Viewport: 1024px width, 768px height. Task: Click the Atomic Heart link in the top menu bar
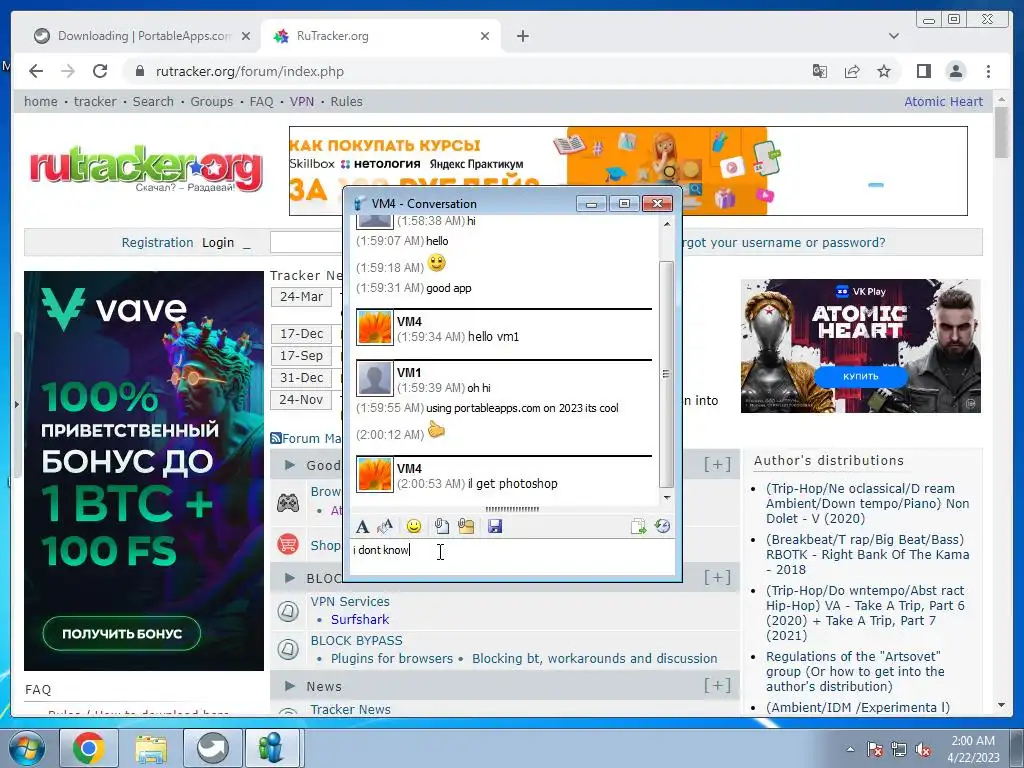click(x=943, y=101)
